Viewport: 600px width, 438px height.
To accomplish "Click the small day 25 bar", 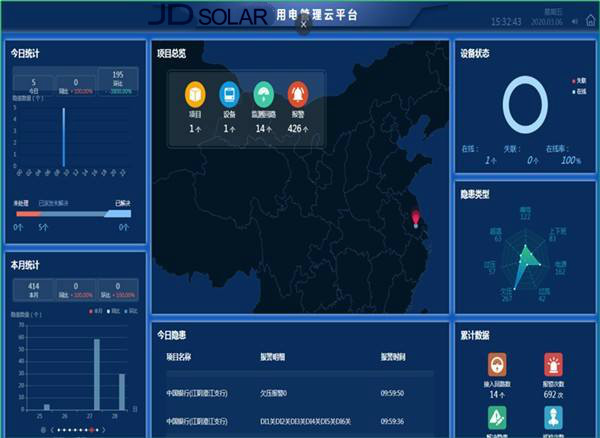I will [47, 407].
